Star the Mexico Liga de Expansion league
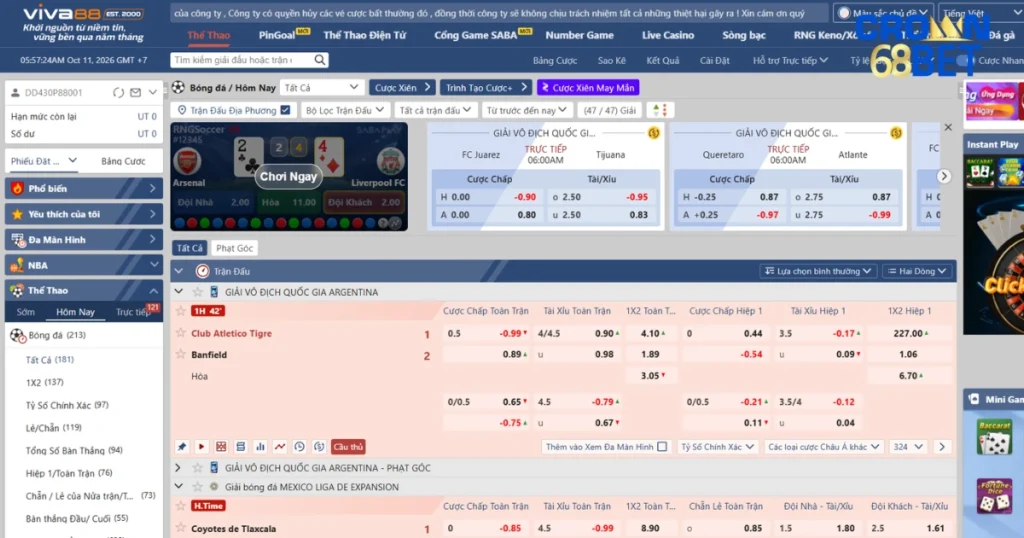Image resolution: width=1024 pixels, height=538 pixels. pos(197,487)
